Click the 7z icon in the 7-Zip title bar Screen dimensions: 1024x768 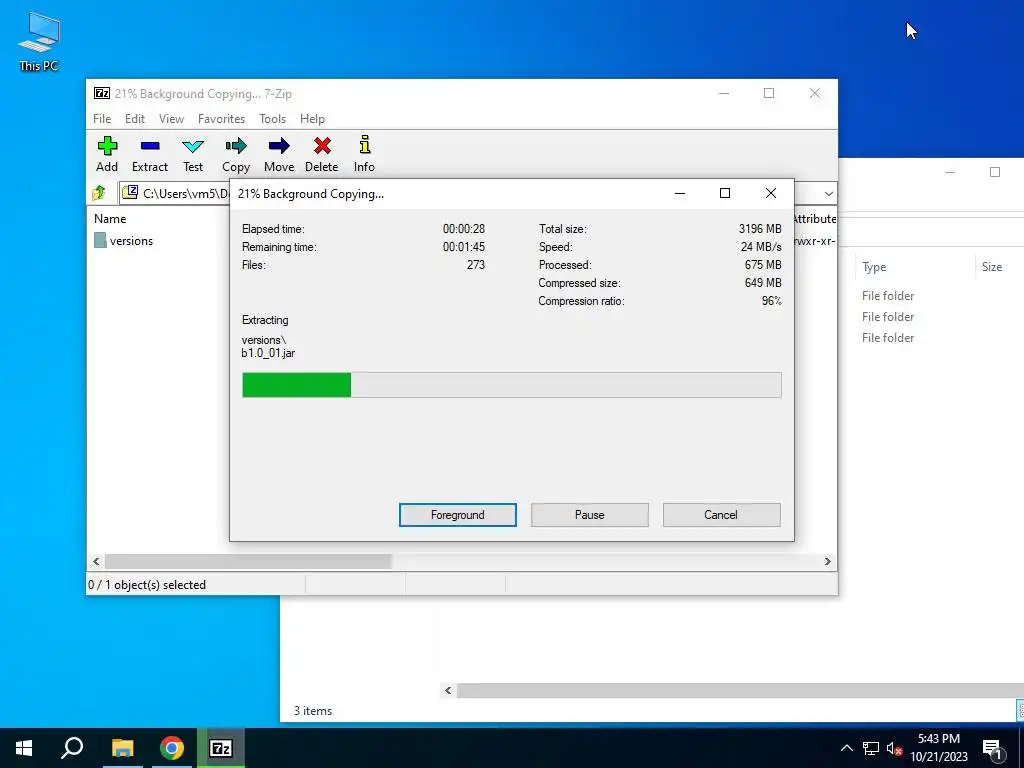(x=102, y=93)
